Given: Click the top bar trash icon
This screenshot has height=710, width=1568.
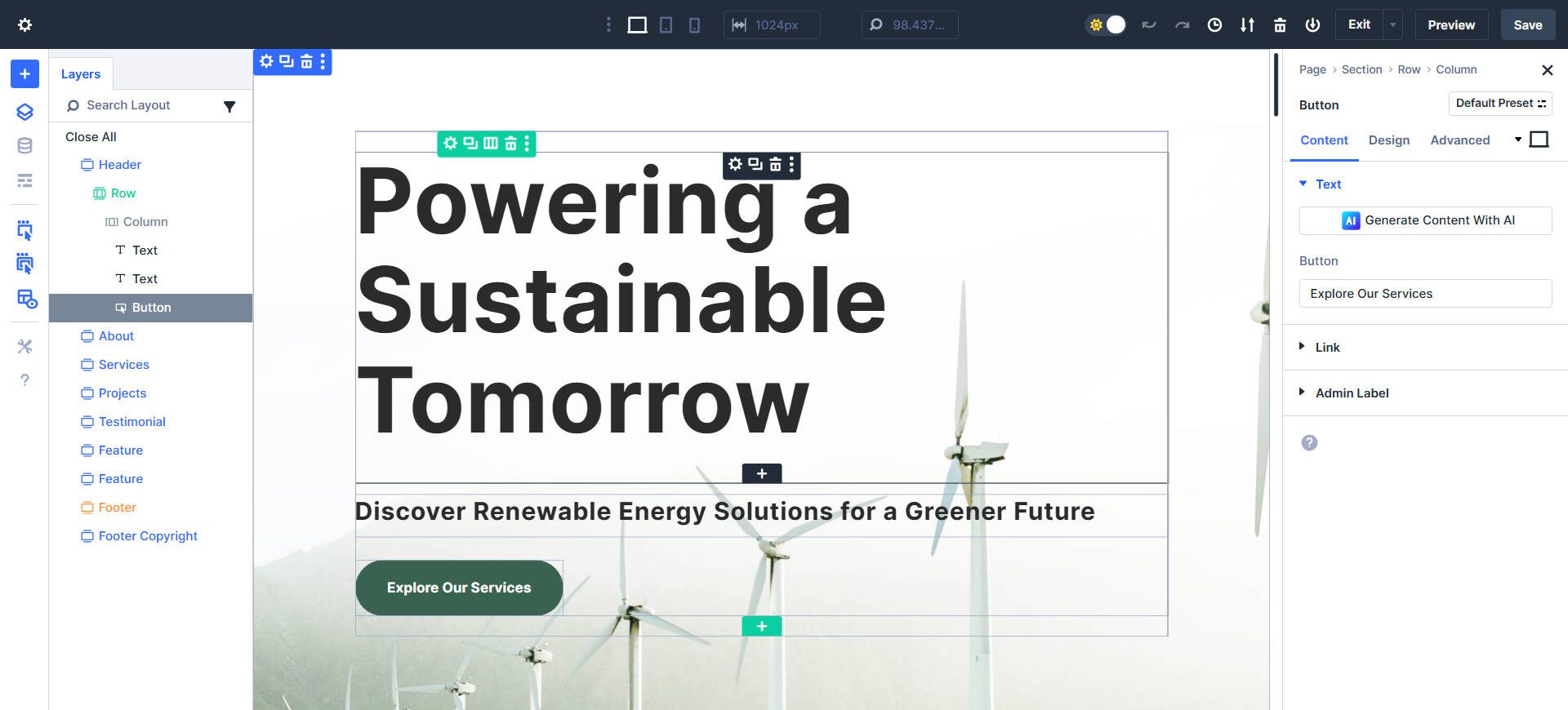Looking at the screenshot, I should pyautogui.click(x=1280, y=24).
